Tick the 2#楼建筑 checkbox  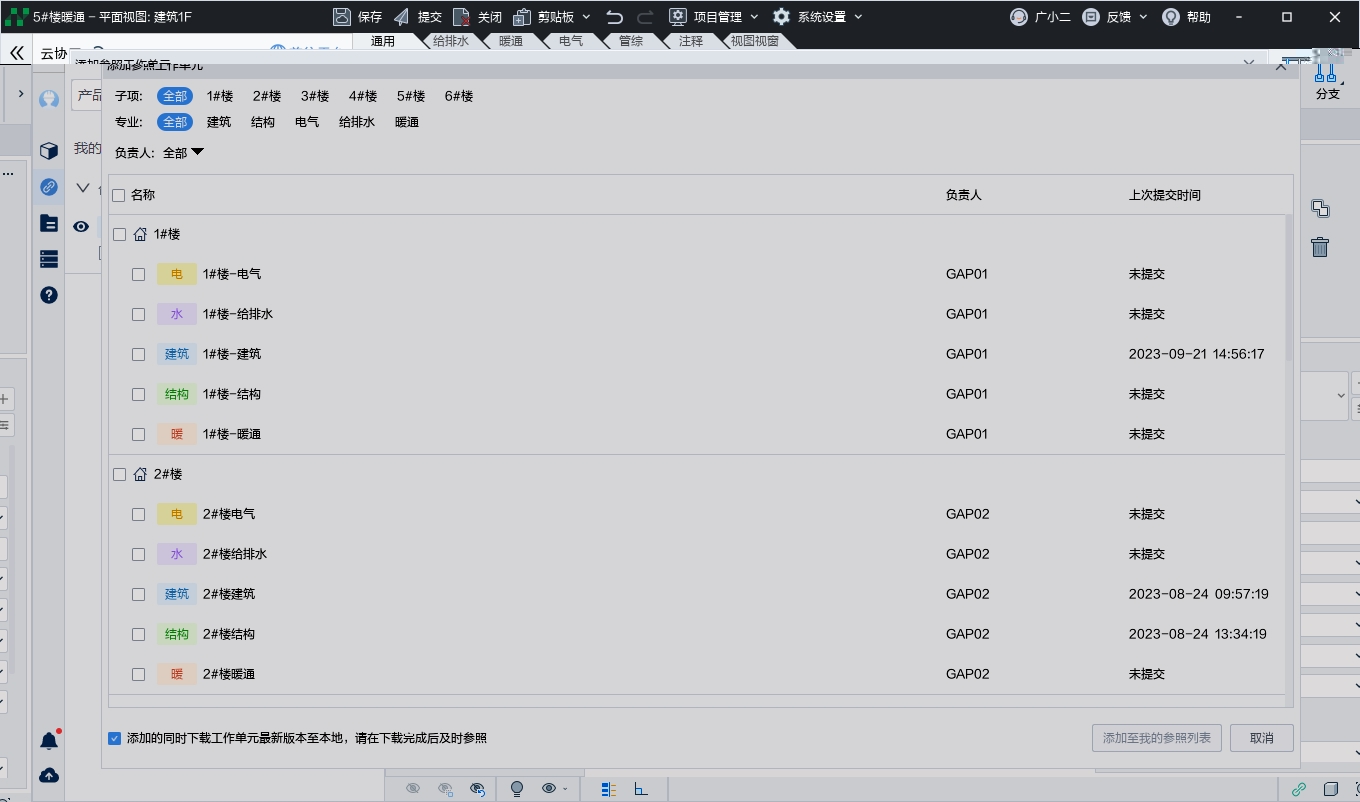pyautogui.click(x=139, y=594)
